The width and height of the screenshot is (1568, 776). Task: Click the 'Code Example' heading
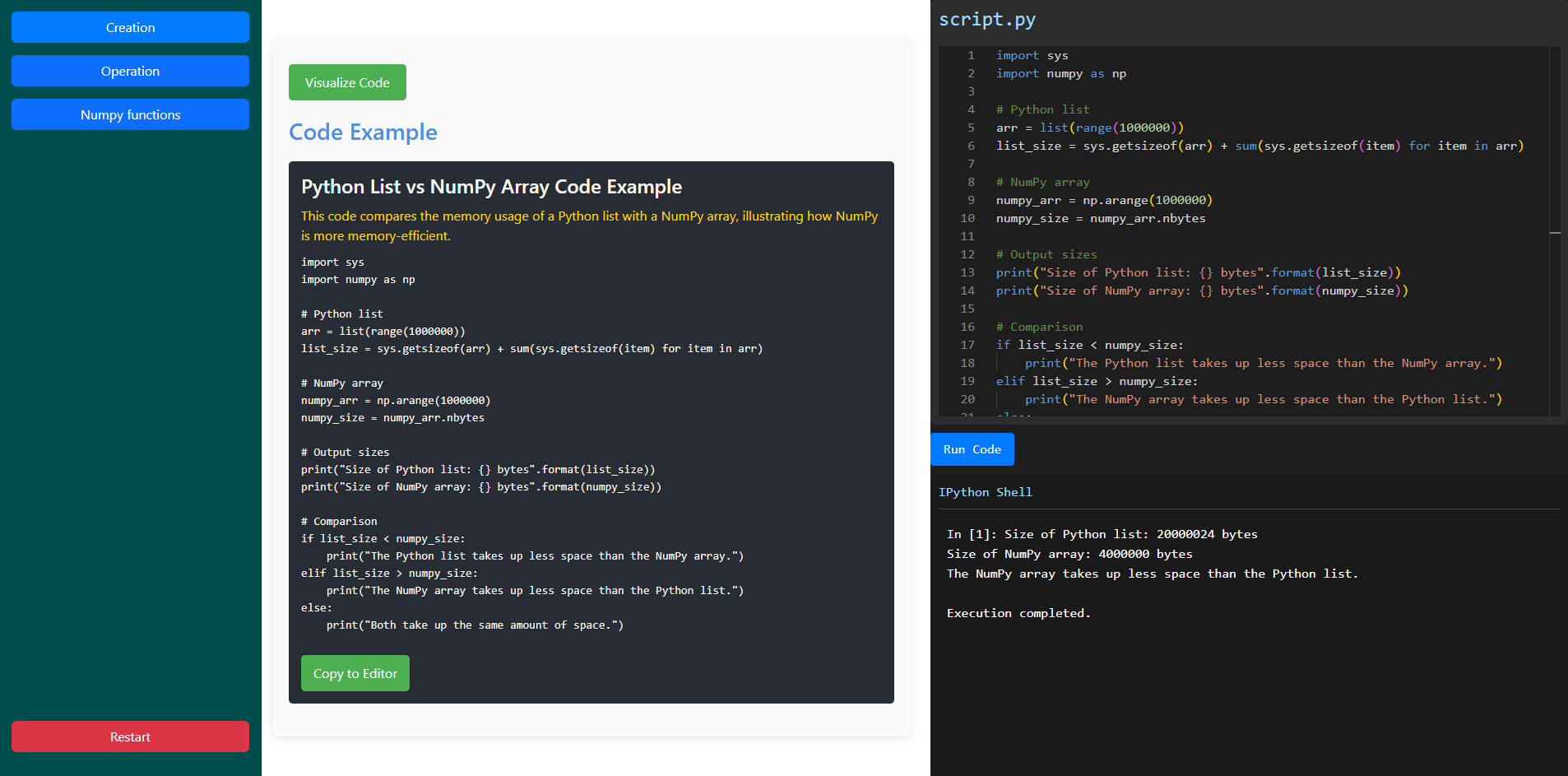pos(363,132)
